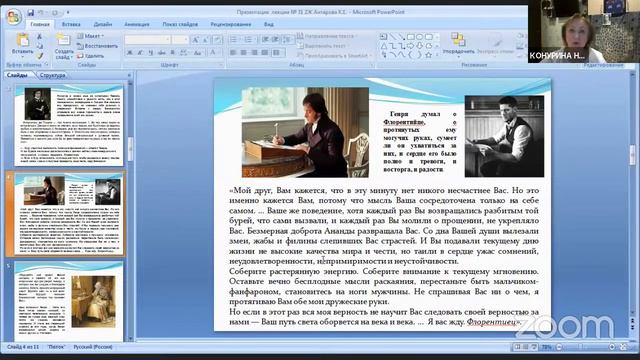Click the Создать слайд new slide icon
The width and height of the screenshot is (640, 360).
coord(63,40)
